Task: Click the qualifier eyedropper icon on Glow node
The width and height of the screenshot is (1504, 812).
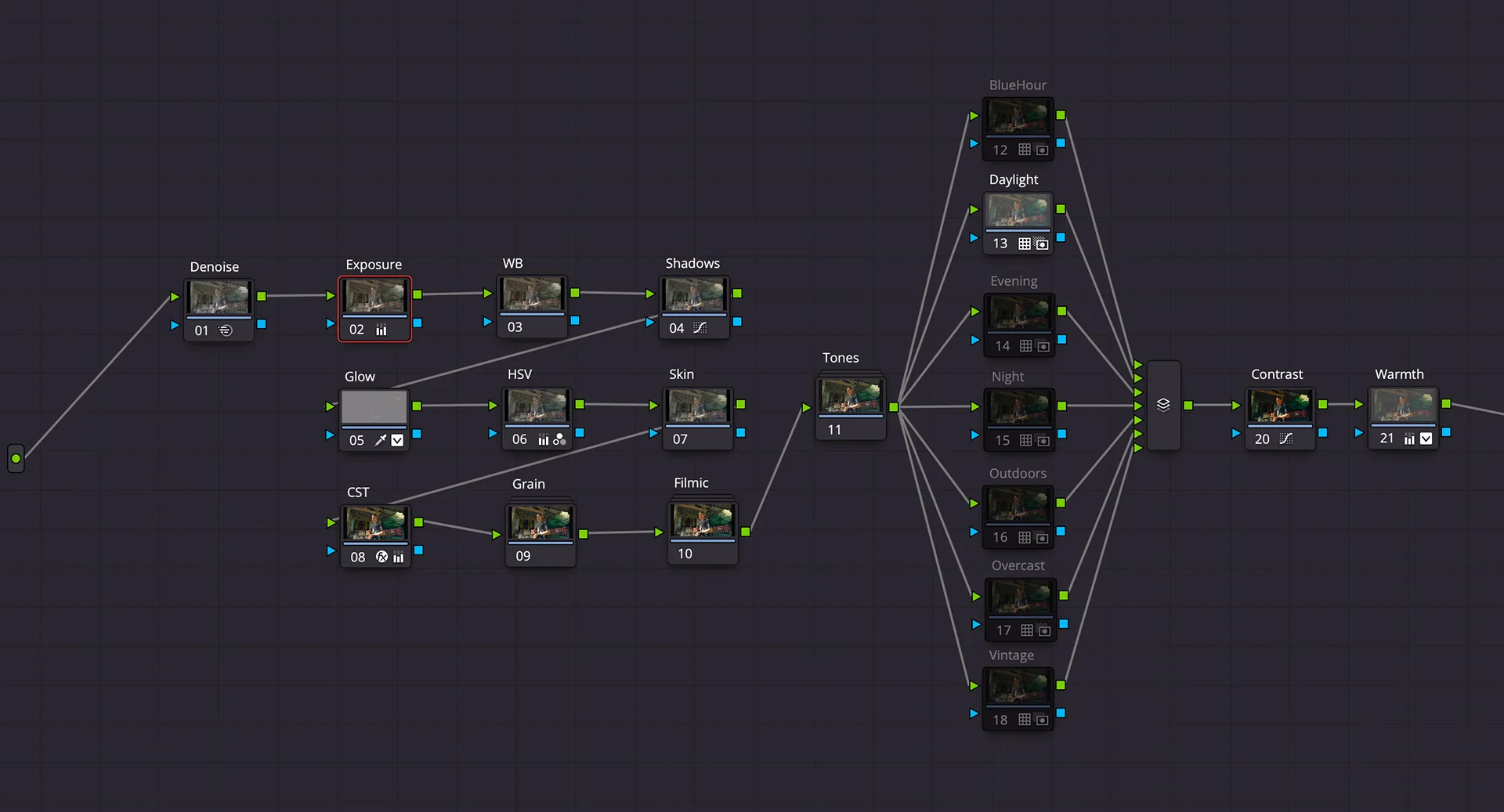Action: point(381,440)
